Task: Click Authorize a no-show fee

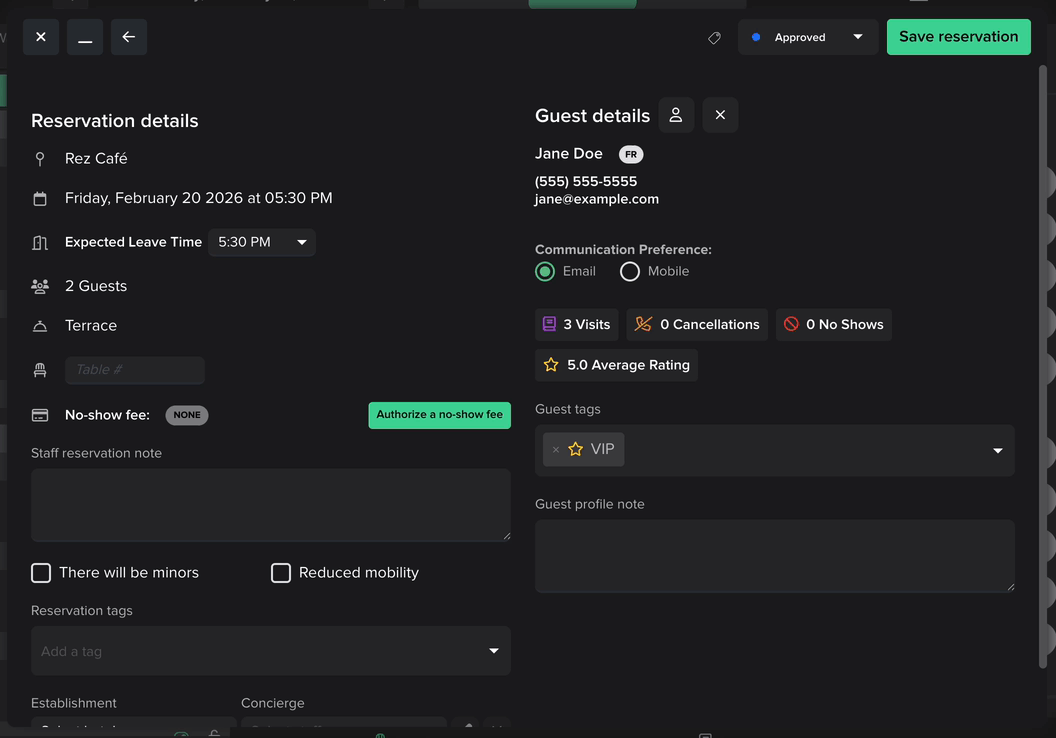Action: (x=439, y=415)
